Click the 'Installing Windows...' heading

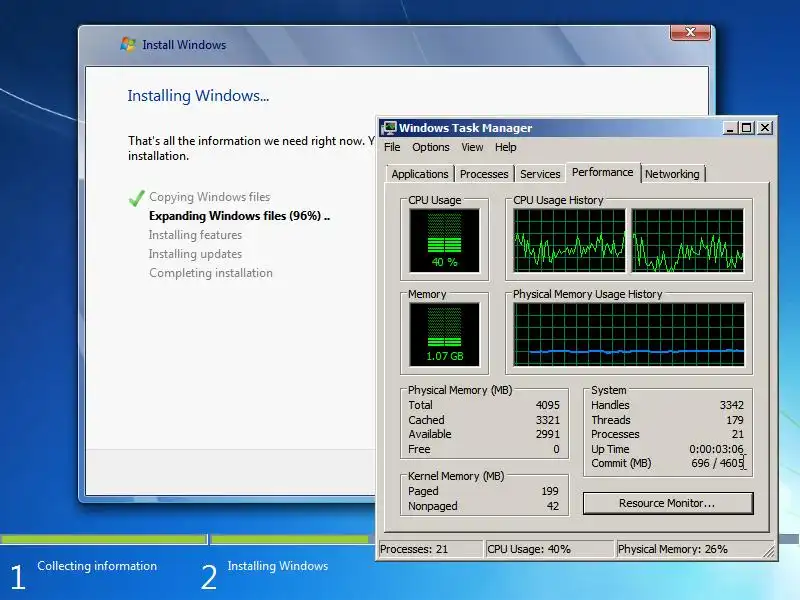click(x=198, y=95)
